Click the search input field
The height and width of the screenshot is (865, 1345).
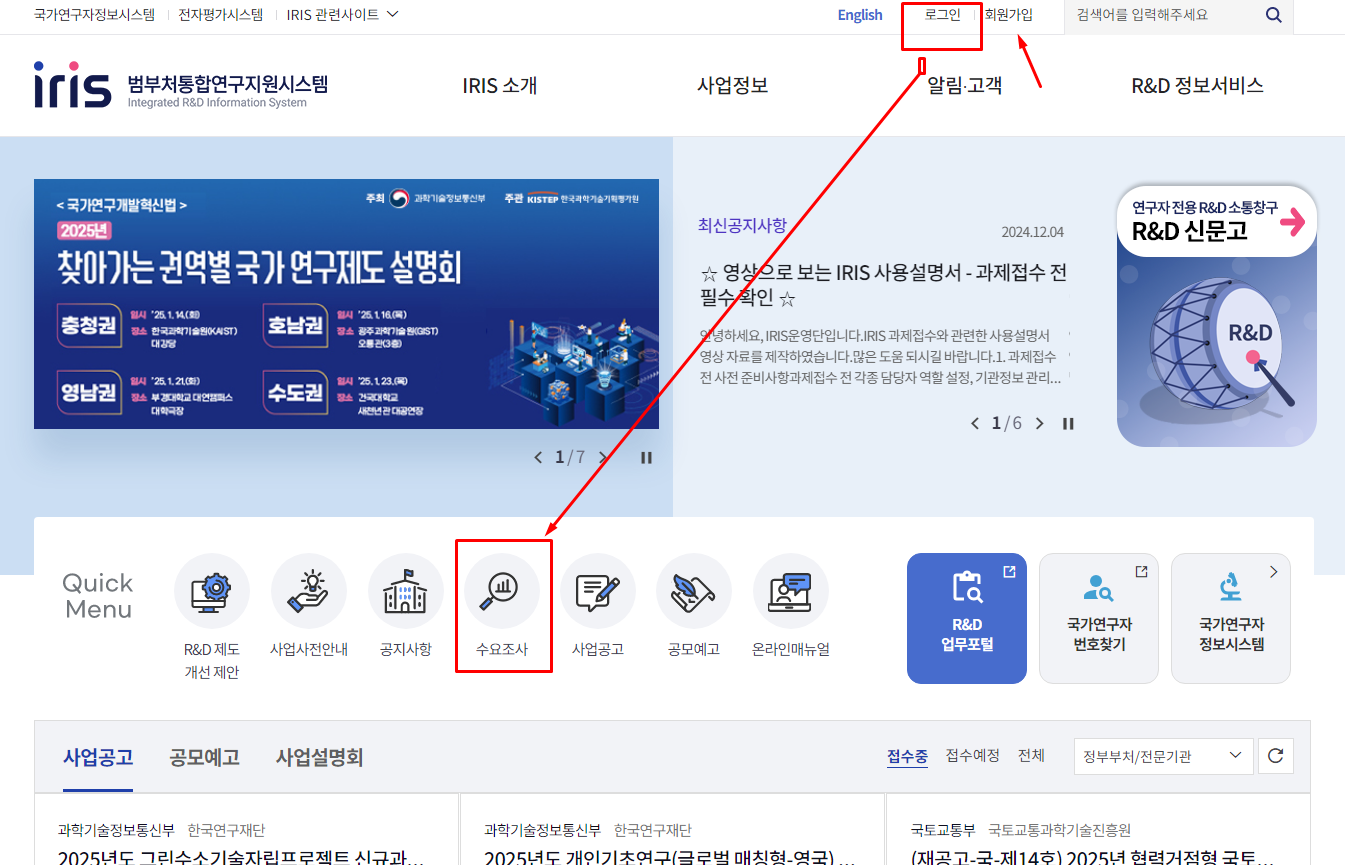(x=1164, y=15)
